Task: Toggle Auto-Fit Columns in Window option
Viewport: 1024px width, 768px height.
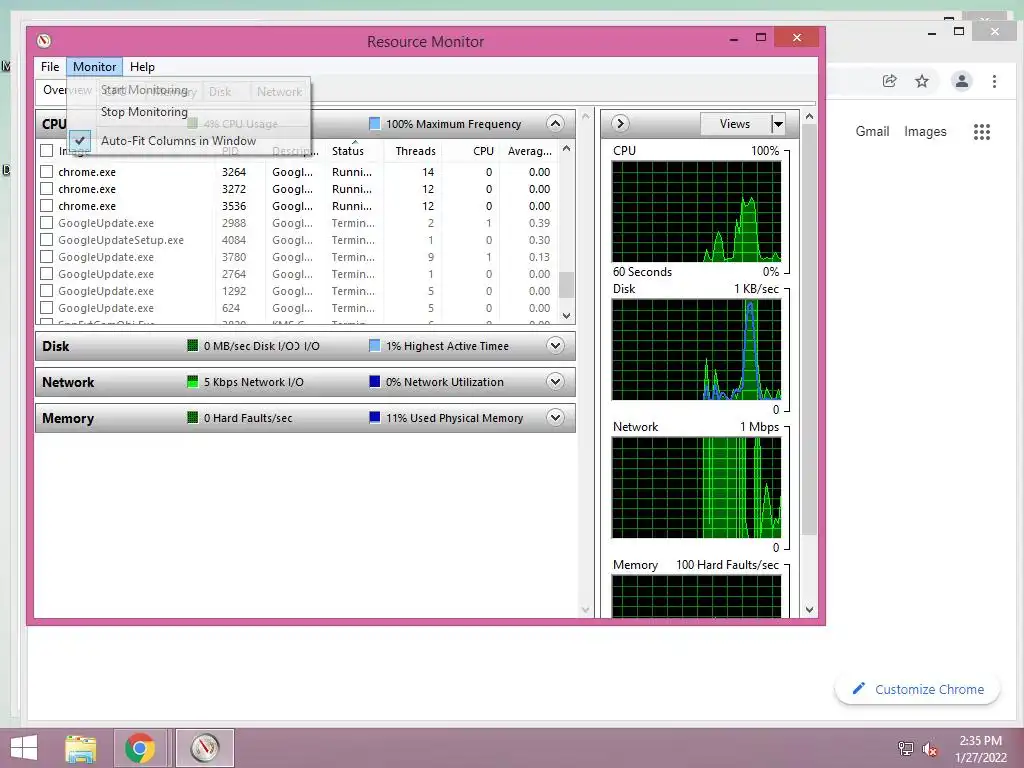Action: [189, 140]
